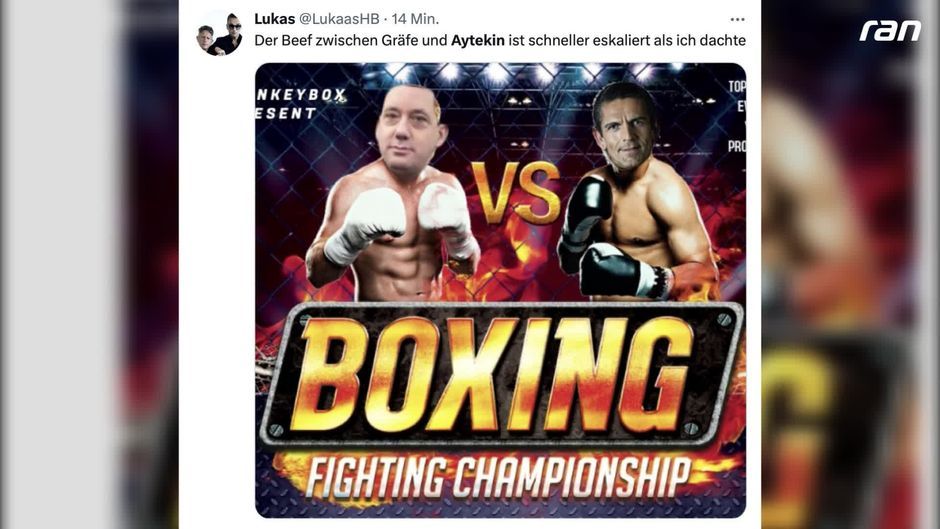Viewport: 940px width, 529px height.
Task: Open the boxing poster image attachment
Action: (x=501, y=290)
